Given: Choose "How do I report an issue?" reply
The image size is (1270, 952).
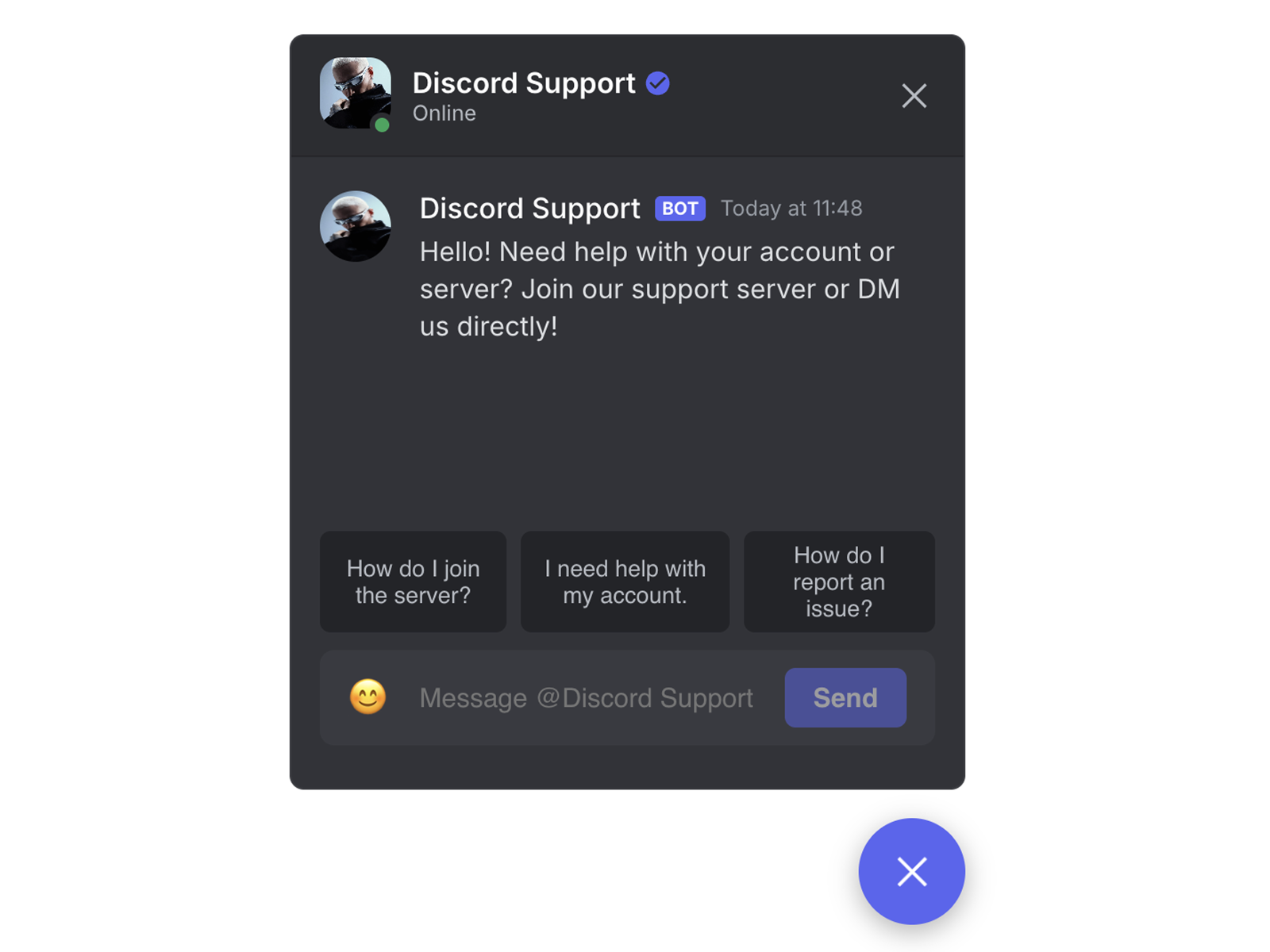Looking at the screenshot, I should click(839, 582).
